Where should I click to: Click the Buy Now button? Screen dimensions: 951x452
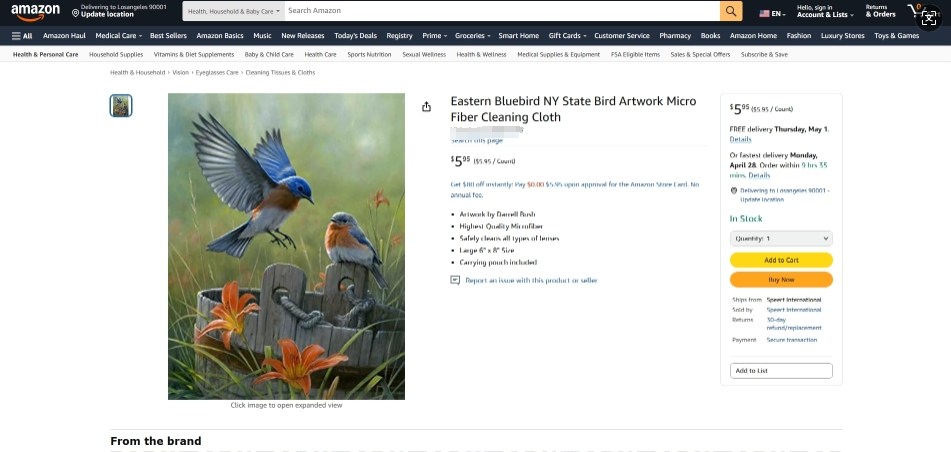(781, 280)
